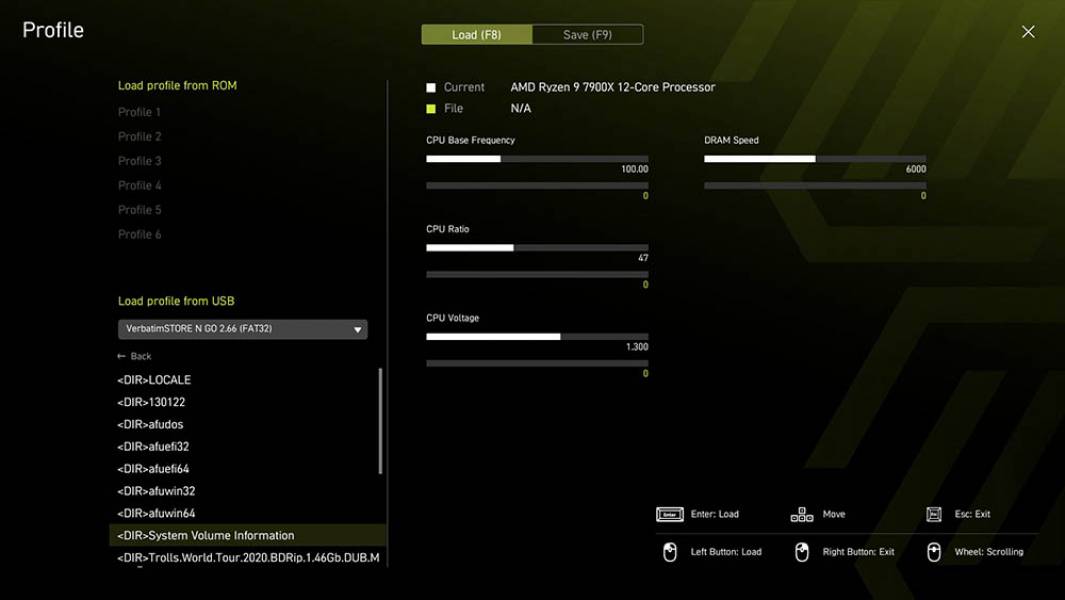
Task: Click the white Current legend square
Action: [430, 87]
